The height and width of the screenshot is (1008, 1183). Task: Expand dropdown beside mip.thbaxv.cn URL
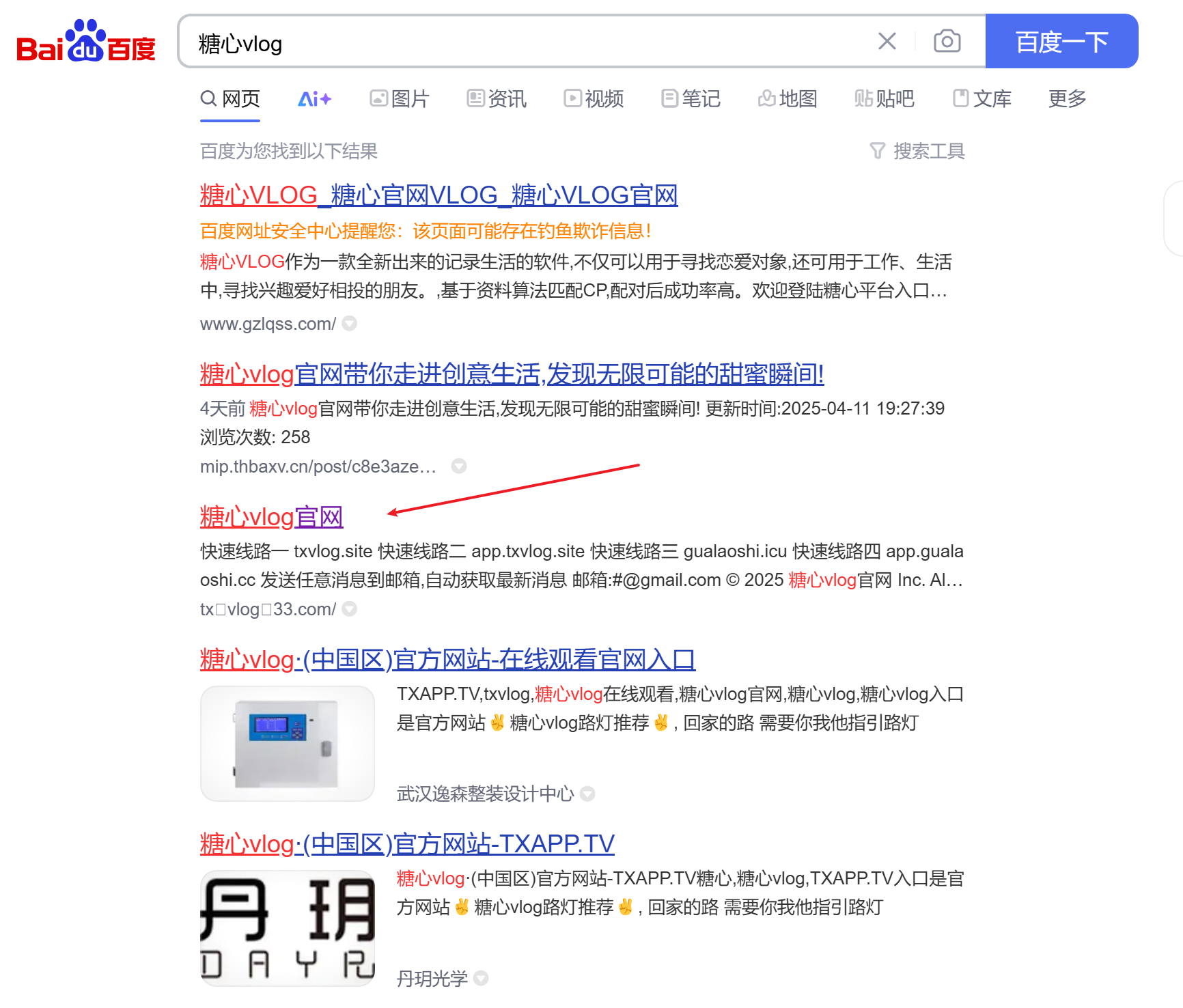(x=459, y=466)
